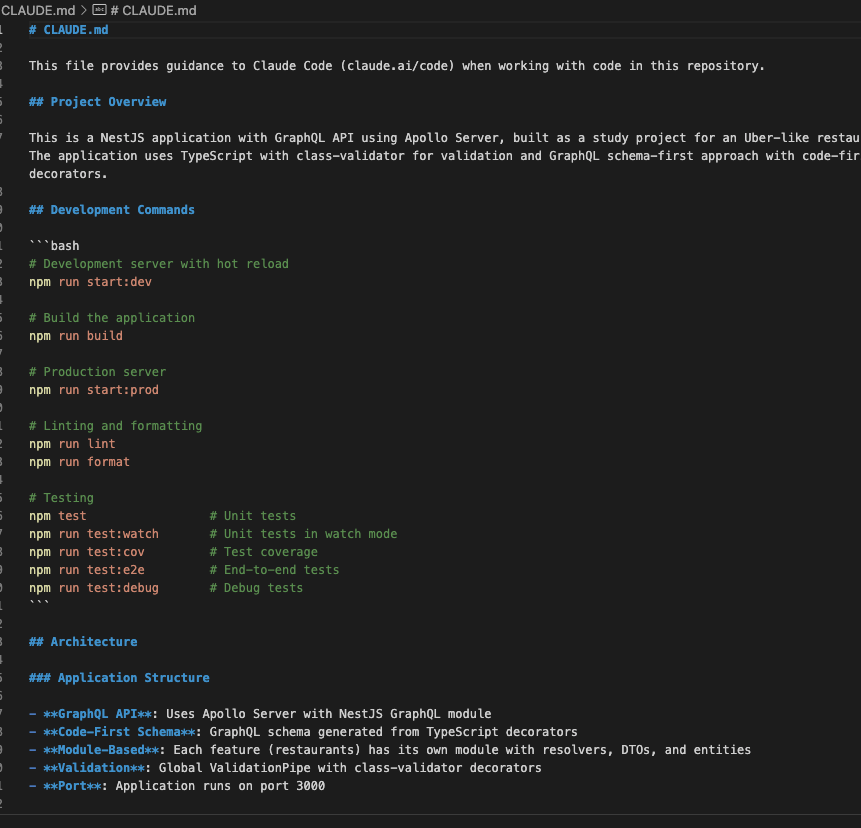Click the 'npm run test:cov' command
The height and width of the screenshot is (828, 861).
click(87, 552)
